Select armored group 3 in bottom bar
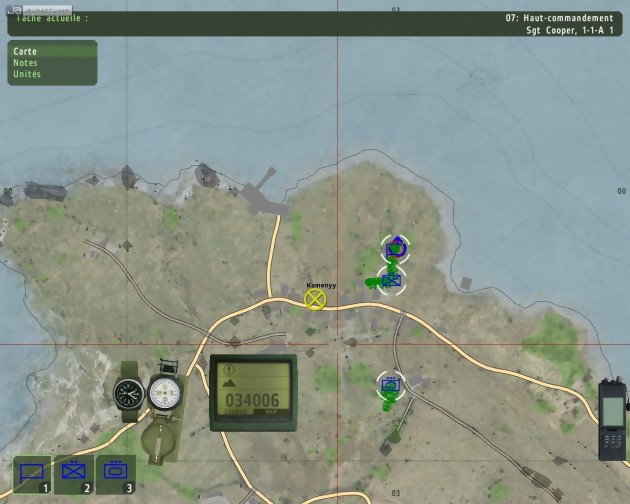The image size is (630, 504). pos(116,474)
